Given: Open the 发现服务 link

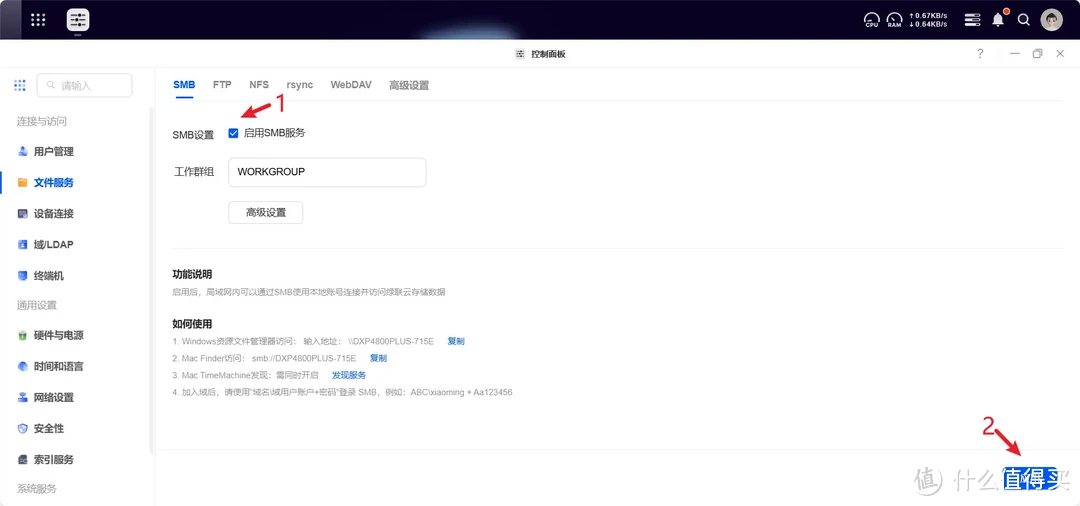Looking at the screenshot, I should click(349, 375).
